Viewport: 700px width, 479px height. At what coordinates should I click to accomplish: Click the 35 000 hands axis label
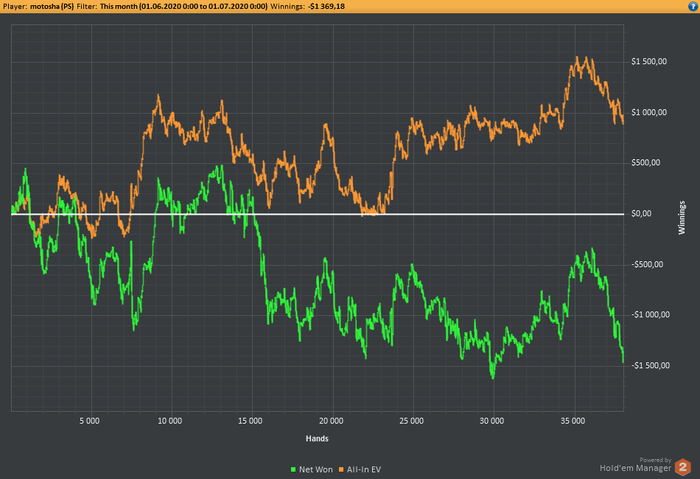572,421
